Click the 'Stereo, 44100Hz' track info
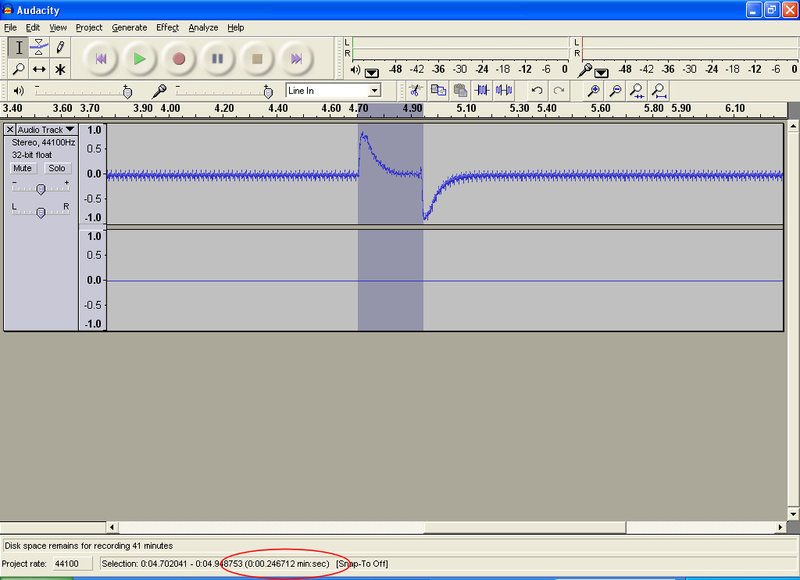Screen dimensions: 800x580 coord(43,142)
